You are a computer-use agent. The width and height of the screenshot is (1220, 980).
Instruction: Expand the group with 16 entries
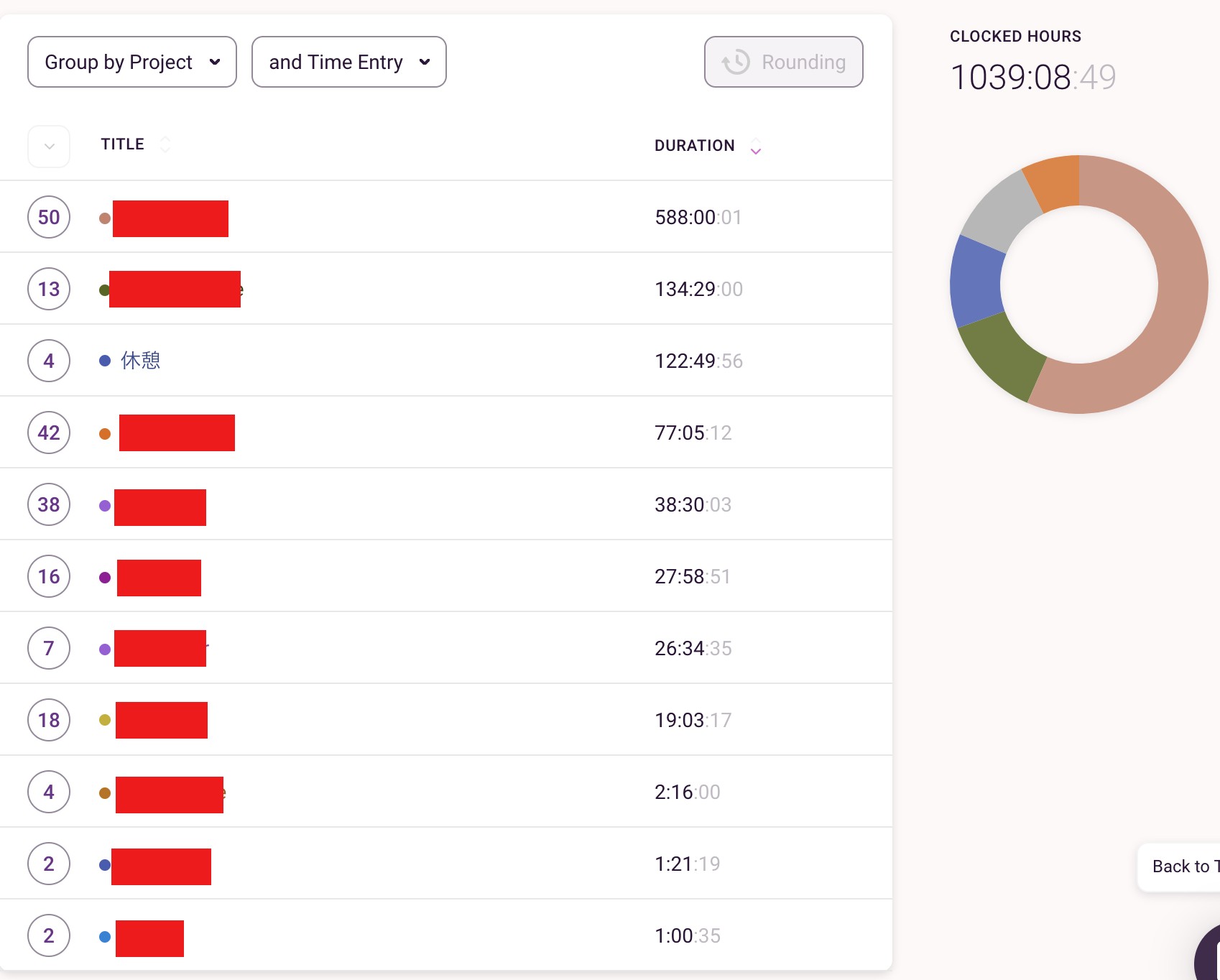pos(49,576)
